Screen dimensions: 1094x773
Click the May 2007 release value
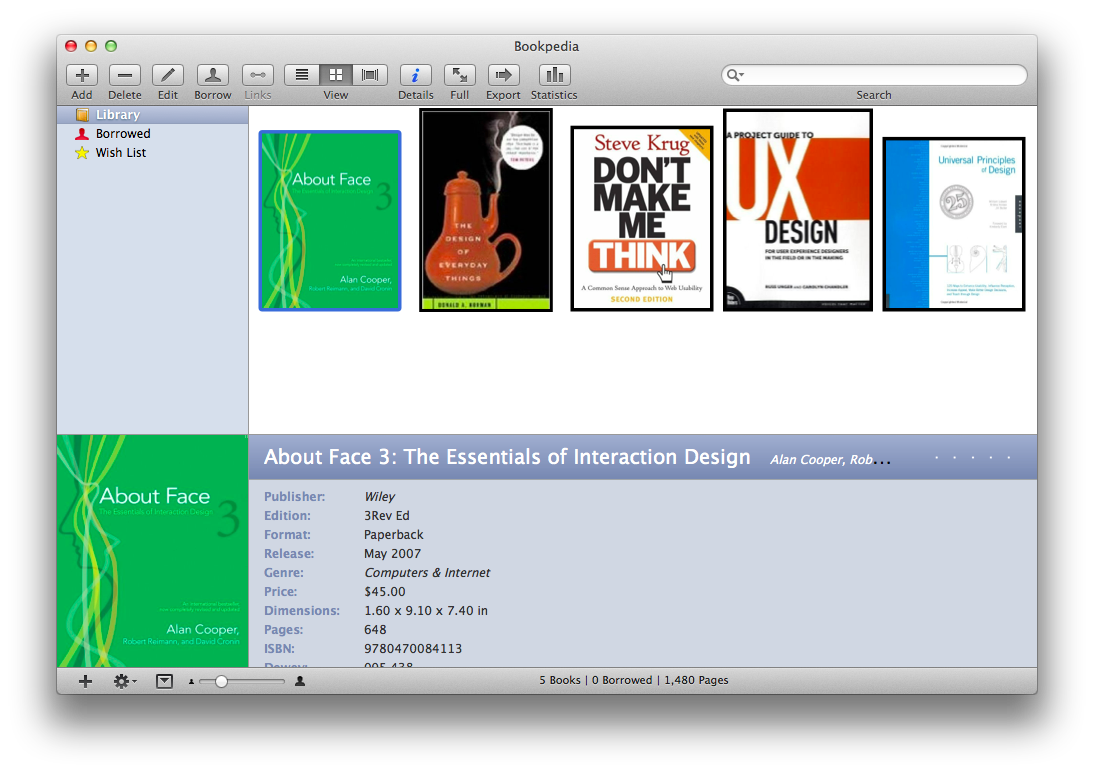pyautogui.click(x=392, y=553)
